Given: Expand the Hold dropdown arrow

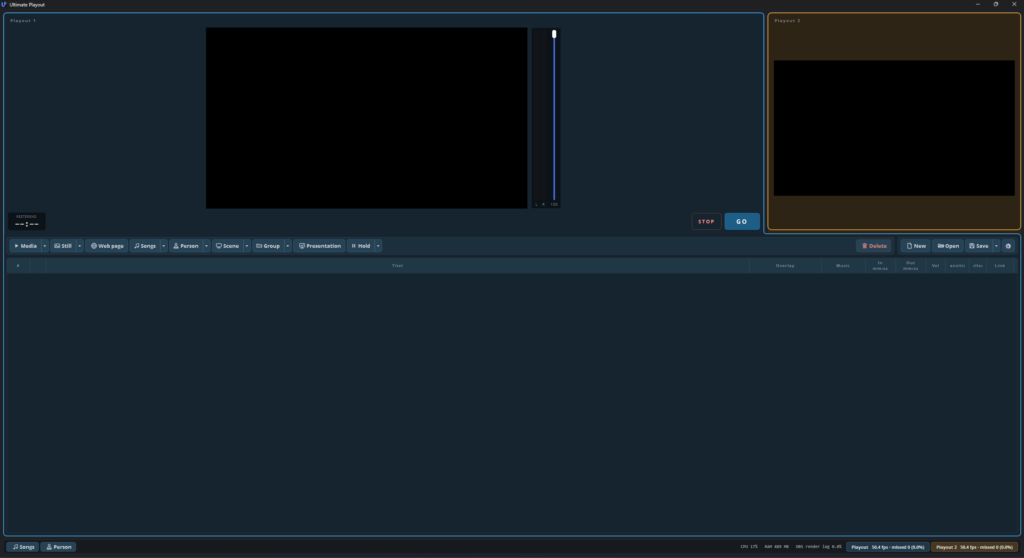Looking at the screenshot, I should click(378, 246).
